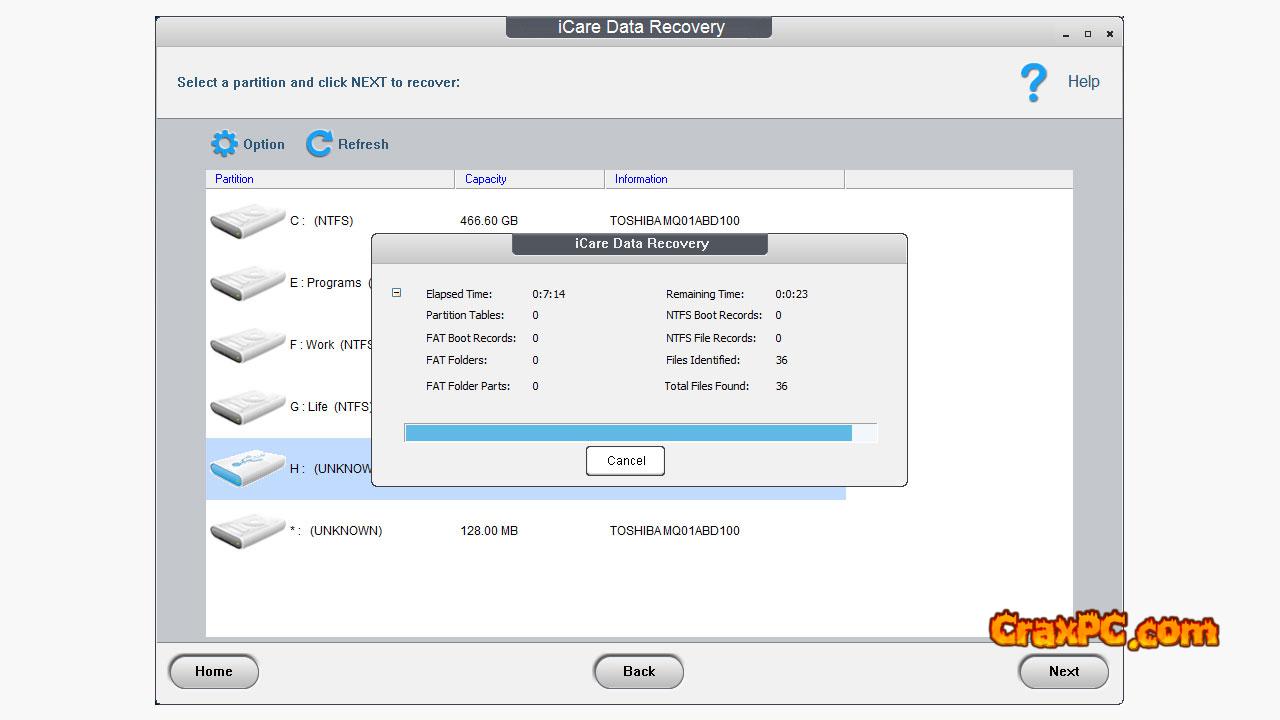The height and width of the screenshot is (720, 1280).
Task: Click the Information column header
Action: 724,179
